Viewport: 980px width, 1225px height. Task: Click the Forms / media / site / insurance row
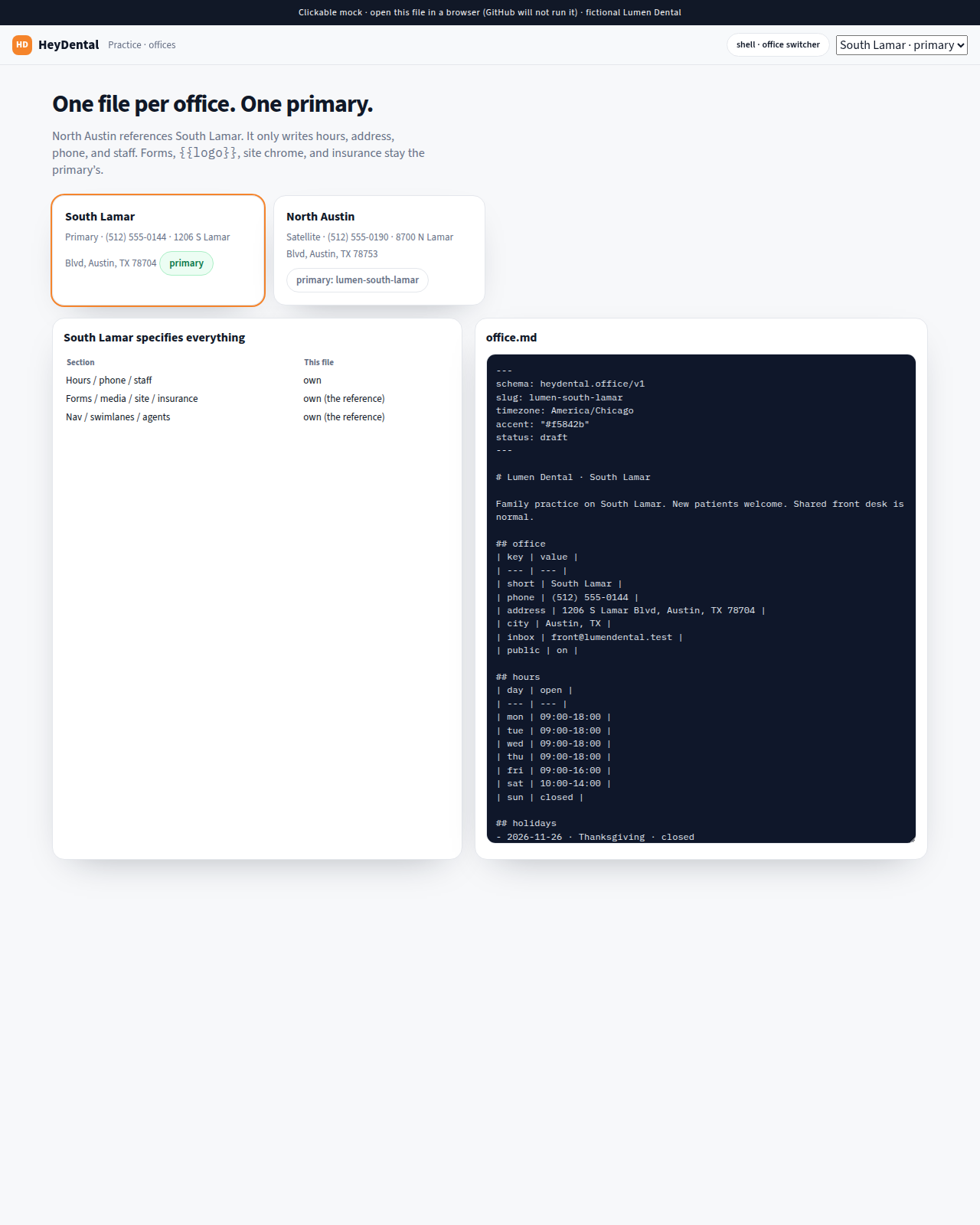[256, 399]
